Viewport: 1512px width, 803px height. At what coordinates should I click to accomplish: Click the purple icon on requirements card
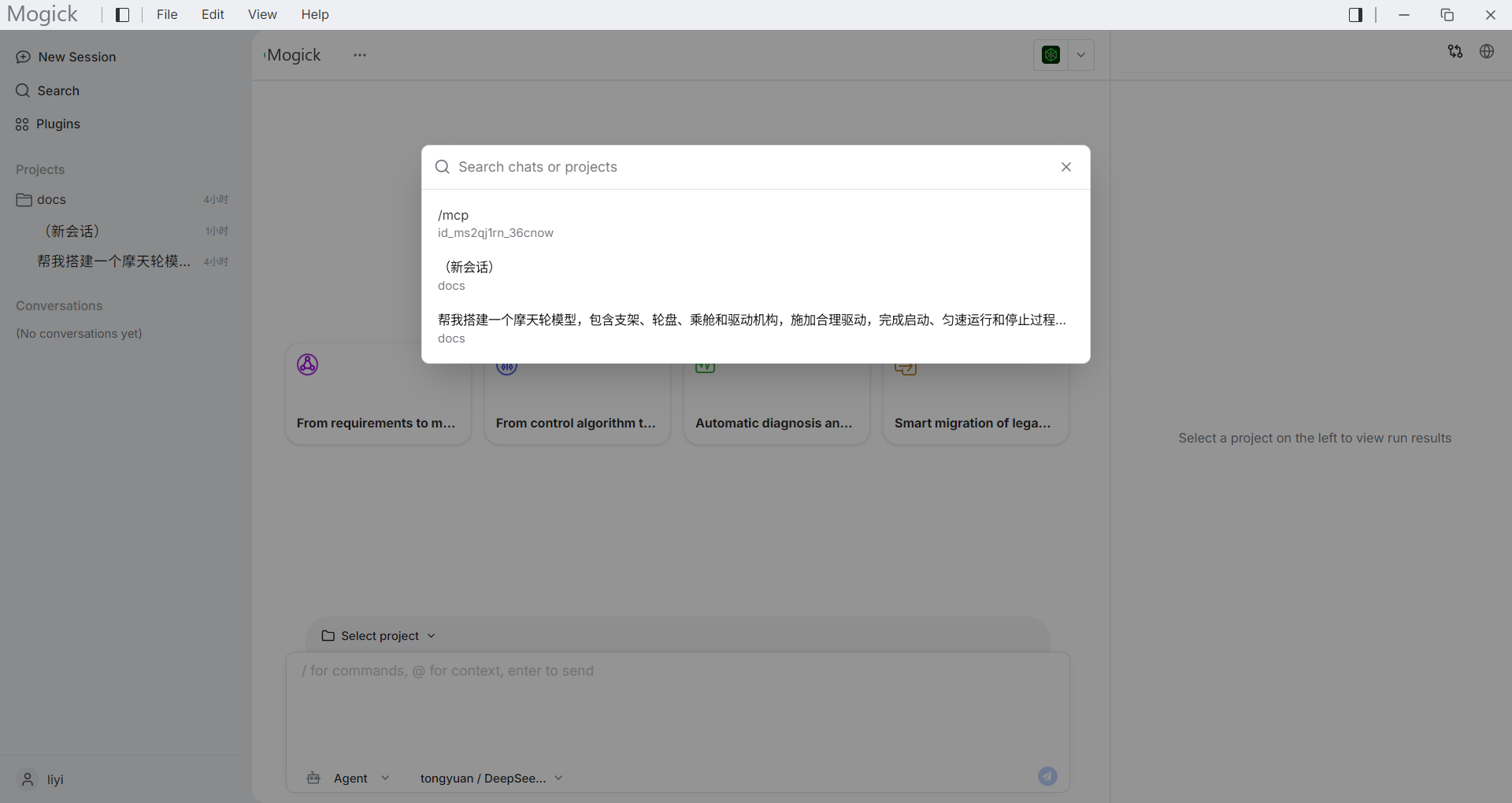tap(307, 364)
